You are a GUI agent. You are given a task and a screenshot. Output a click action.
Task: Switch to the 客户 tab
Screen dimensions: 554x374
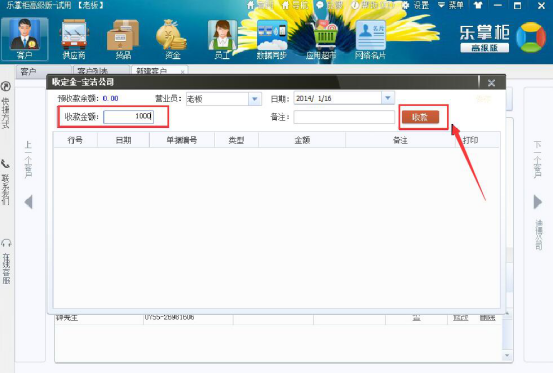[43, 72]
